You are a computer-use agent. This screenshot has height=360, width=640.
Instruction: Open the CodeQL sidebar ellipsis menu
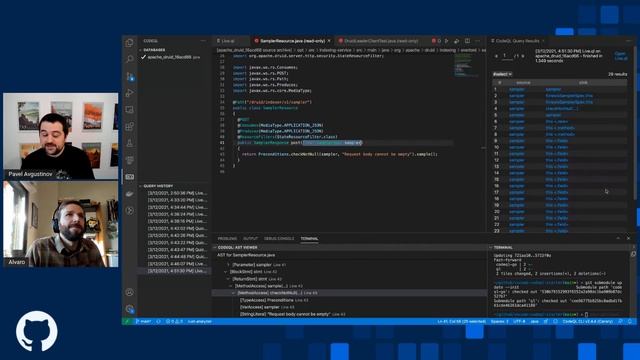coord(203,41)
